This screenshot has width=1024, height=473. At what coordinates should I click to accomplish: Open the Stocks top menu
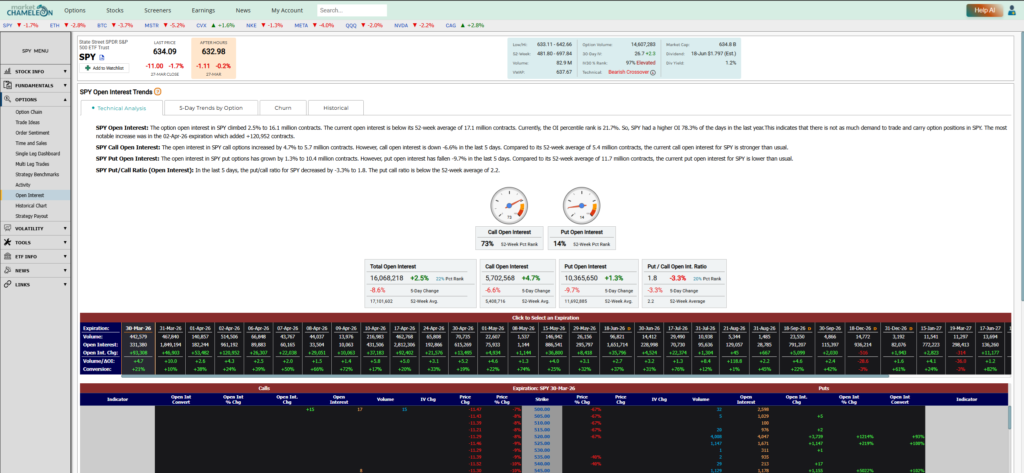115,10
